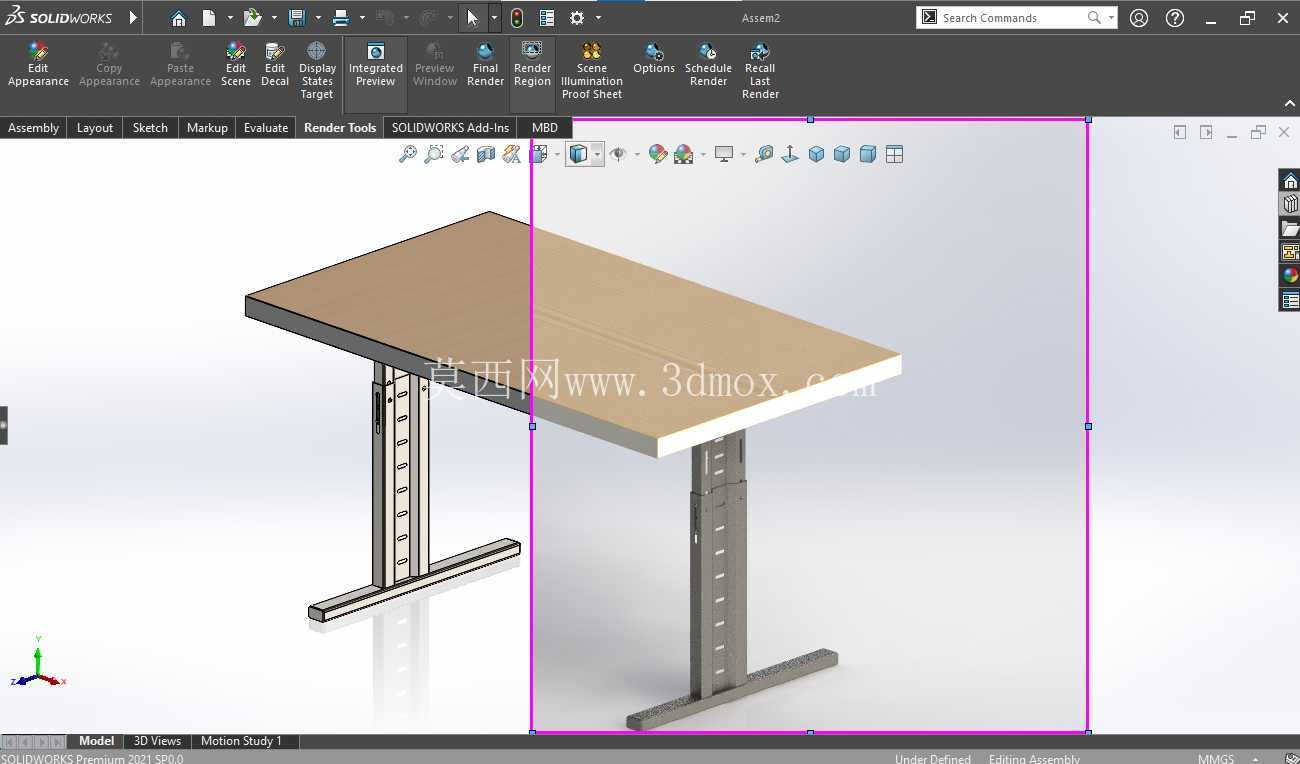Start a Final Render

point(485,65)
